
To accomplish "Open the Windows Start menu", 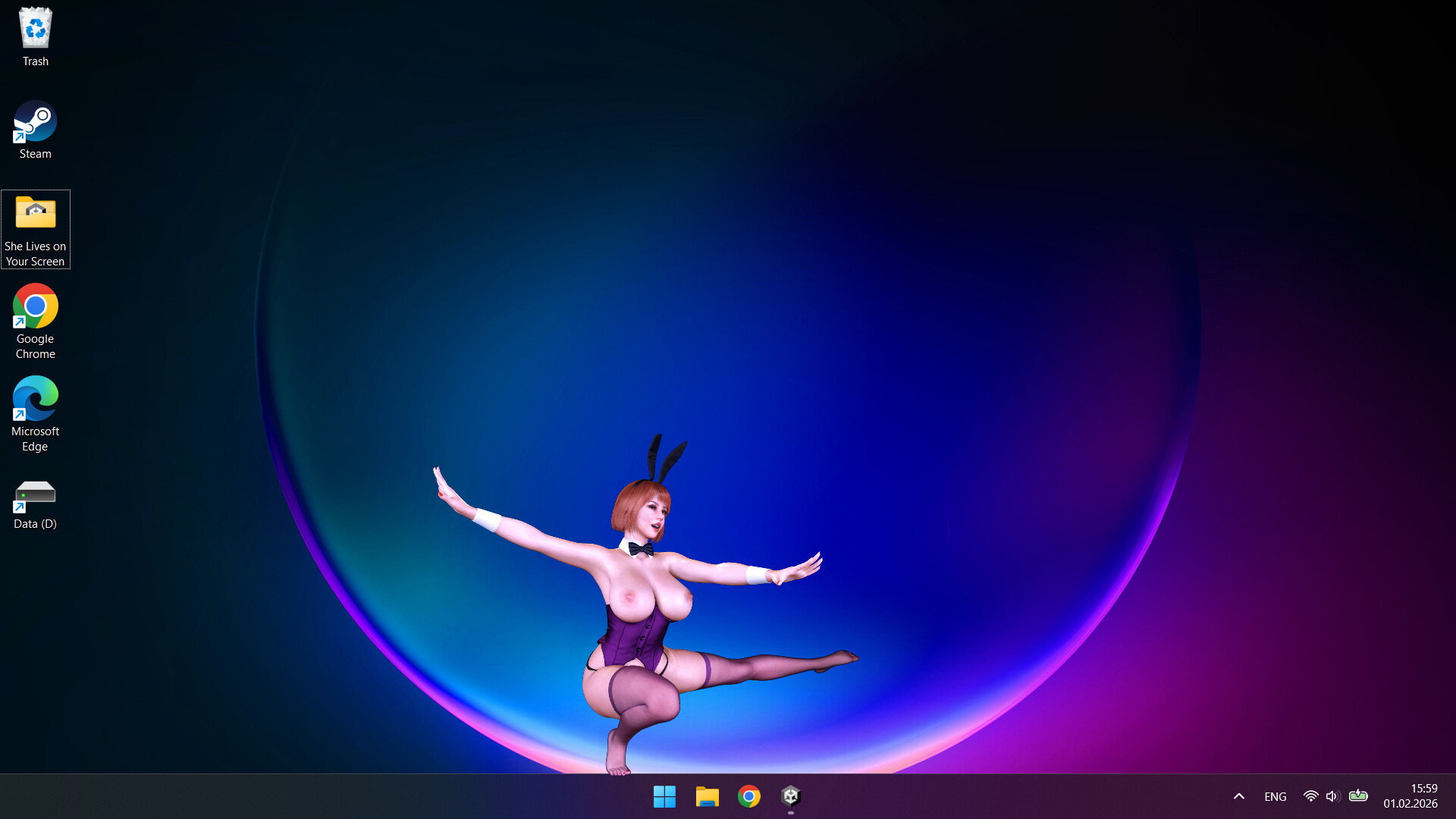I will (664, 796).
